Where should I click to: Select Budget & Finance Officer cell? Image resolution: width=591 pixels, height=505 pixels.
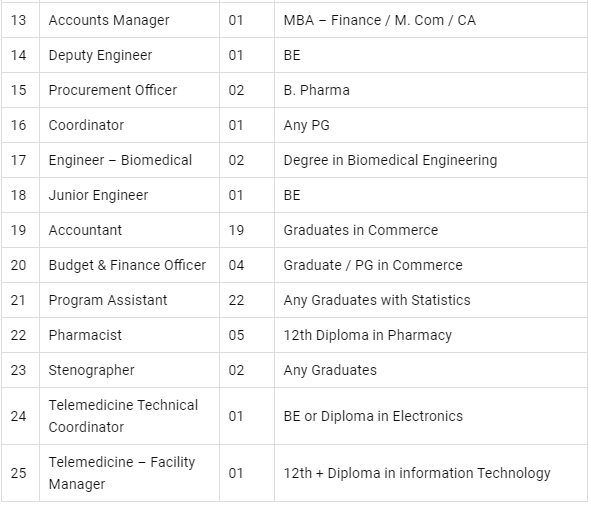click(127, 265)
